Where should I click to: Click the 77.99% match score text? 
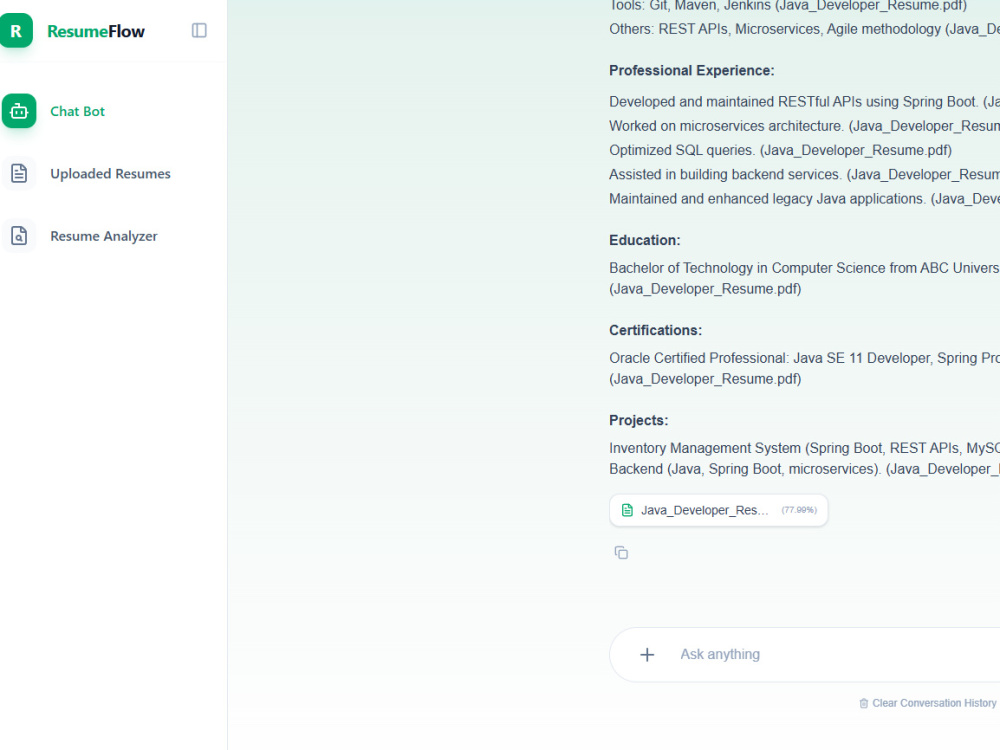[799, 510]
